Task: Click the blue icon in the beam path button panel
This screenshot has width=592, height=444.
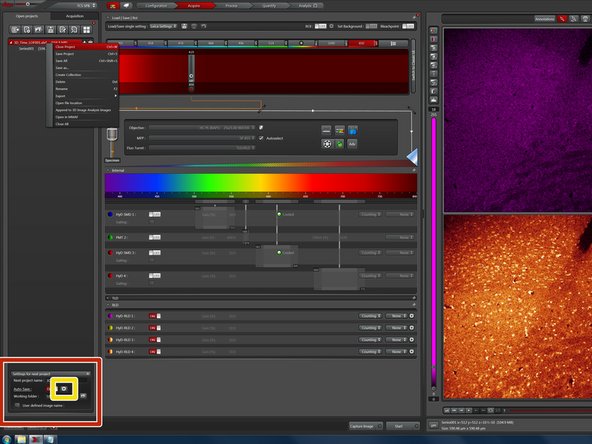Action: click(x=352, y=131)
